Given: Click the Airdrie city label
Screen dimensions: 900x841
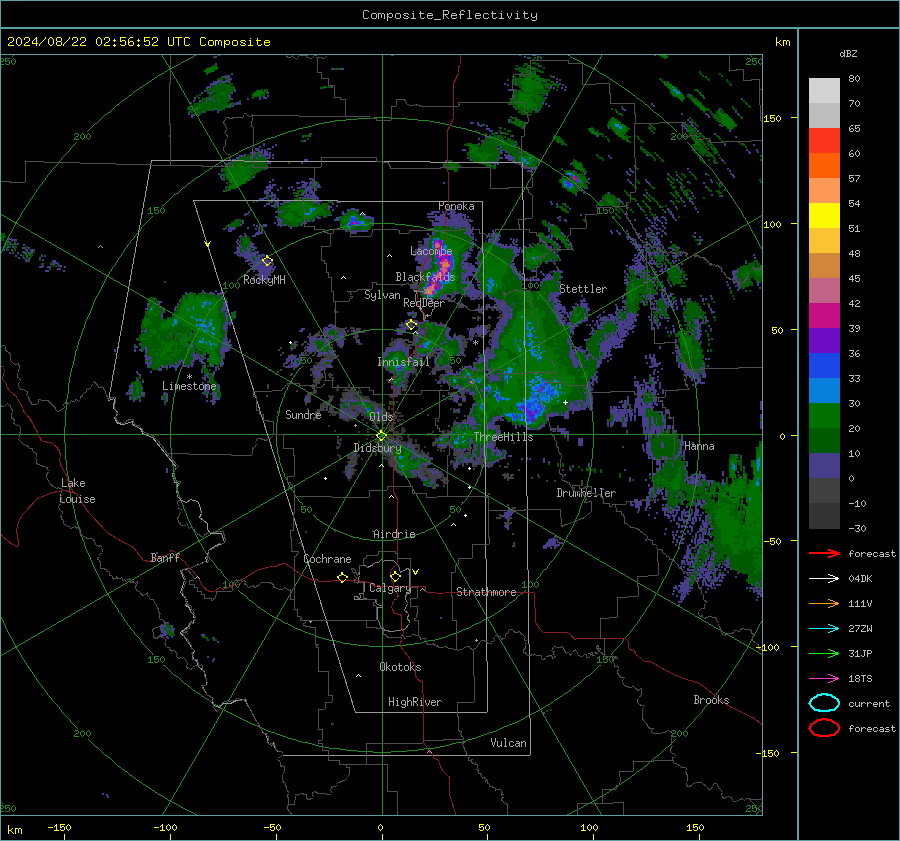Looking at the screenshot, I should [394, 534].
